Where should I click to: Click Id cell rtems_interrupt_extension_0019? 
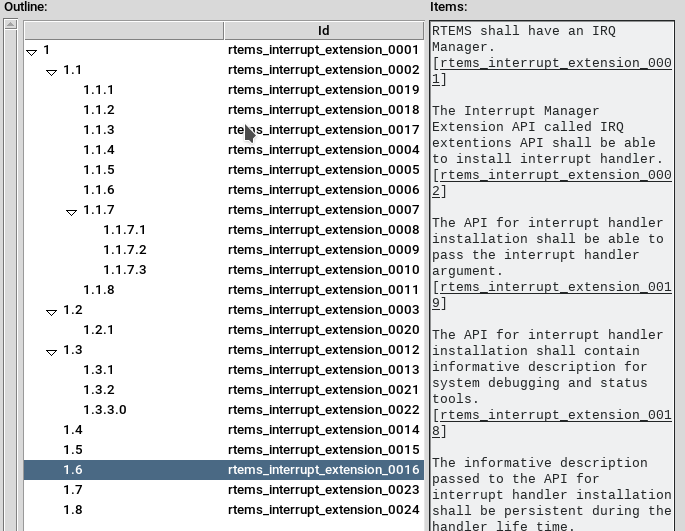coord(324,90)
